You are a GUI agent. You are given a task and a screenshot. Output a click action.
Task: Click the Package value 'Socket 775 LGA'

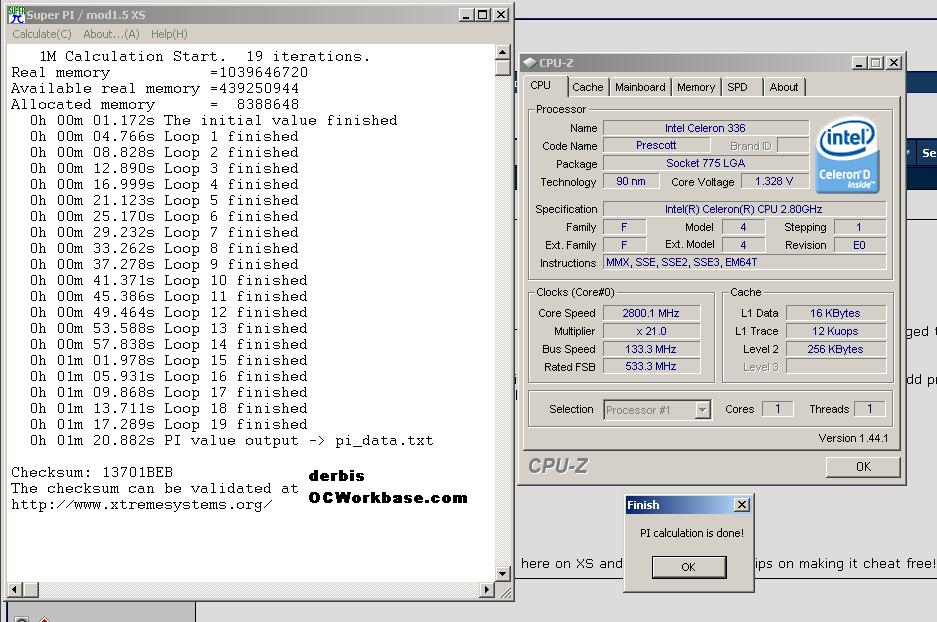point(706,163)
